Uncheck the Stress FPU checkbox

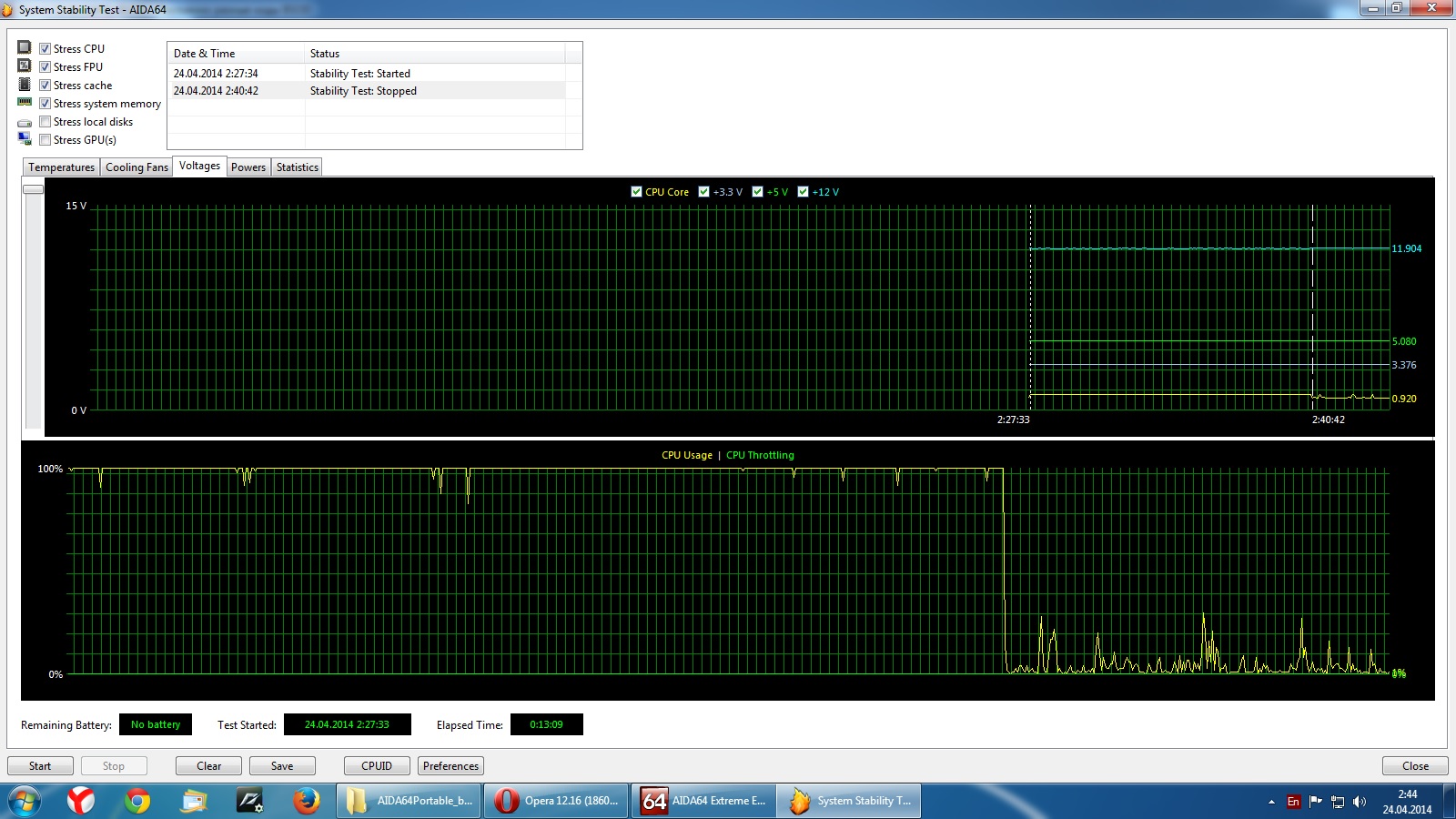point(45,66)
